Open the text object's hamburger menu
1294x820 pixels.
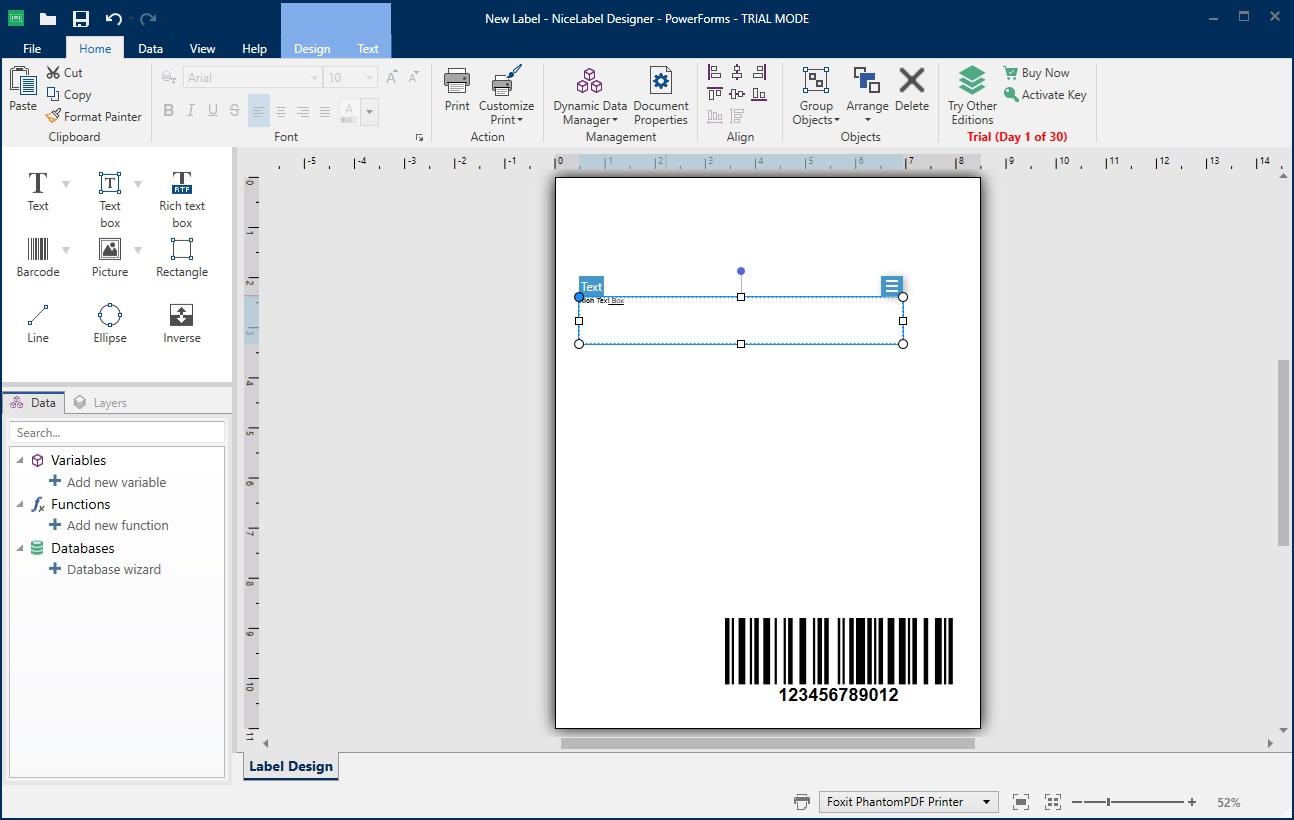pyautogui.click(x=892, y=286)
